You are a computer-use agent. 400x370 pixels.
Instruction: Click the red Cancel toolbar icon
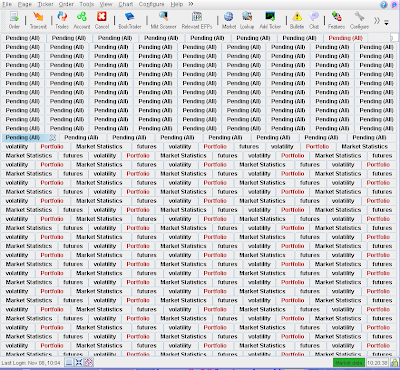click(x=102, y=20)
